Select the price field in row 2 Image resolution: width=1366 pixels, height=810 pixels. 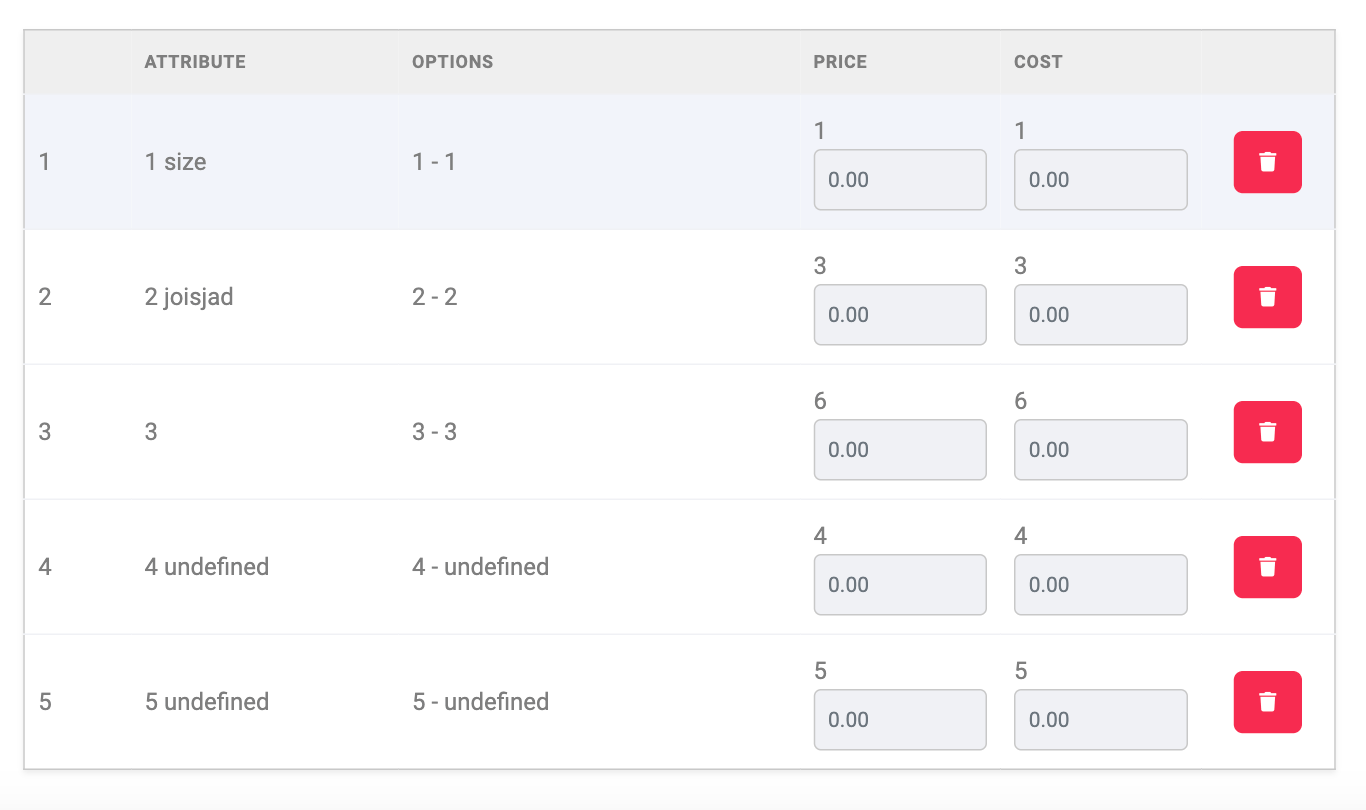[899, 315]
